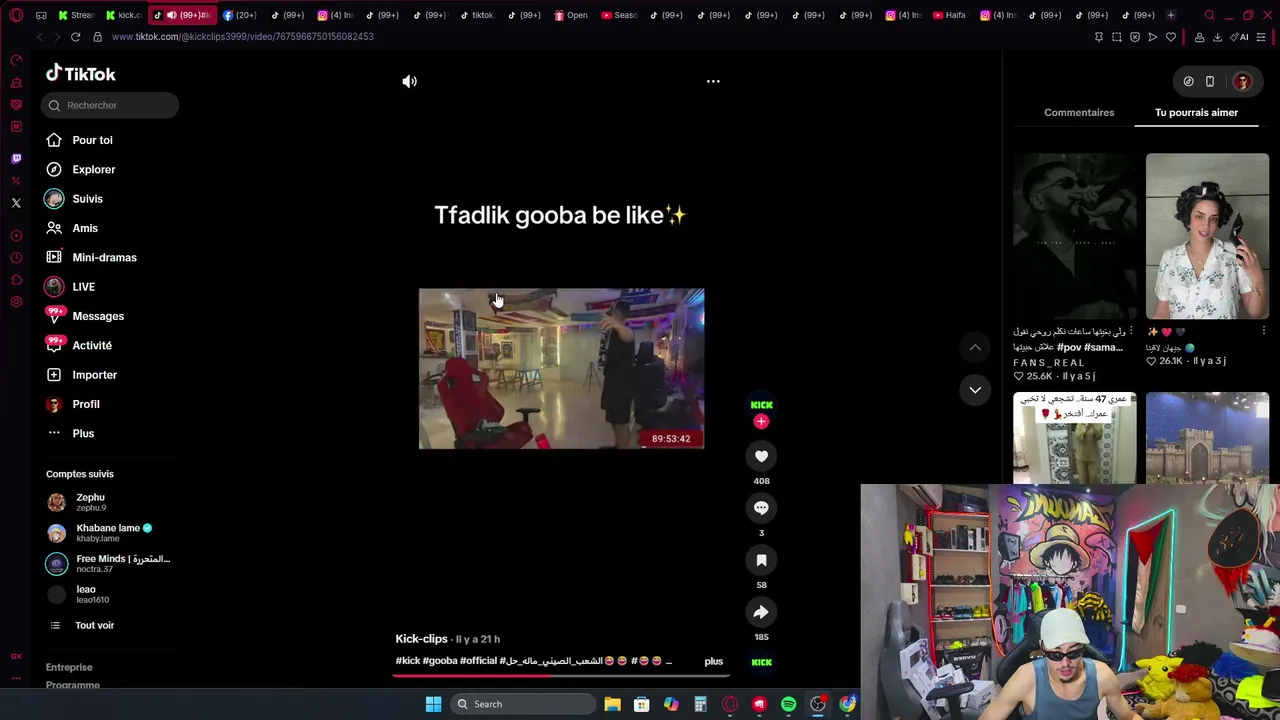Viewport: 1280px width, 720px height.
Task: Click the video playback progress bar
Action: [561, 675]
